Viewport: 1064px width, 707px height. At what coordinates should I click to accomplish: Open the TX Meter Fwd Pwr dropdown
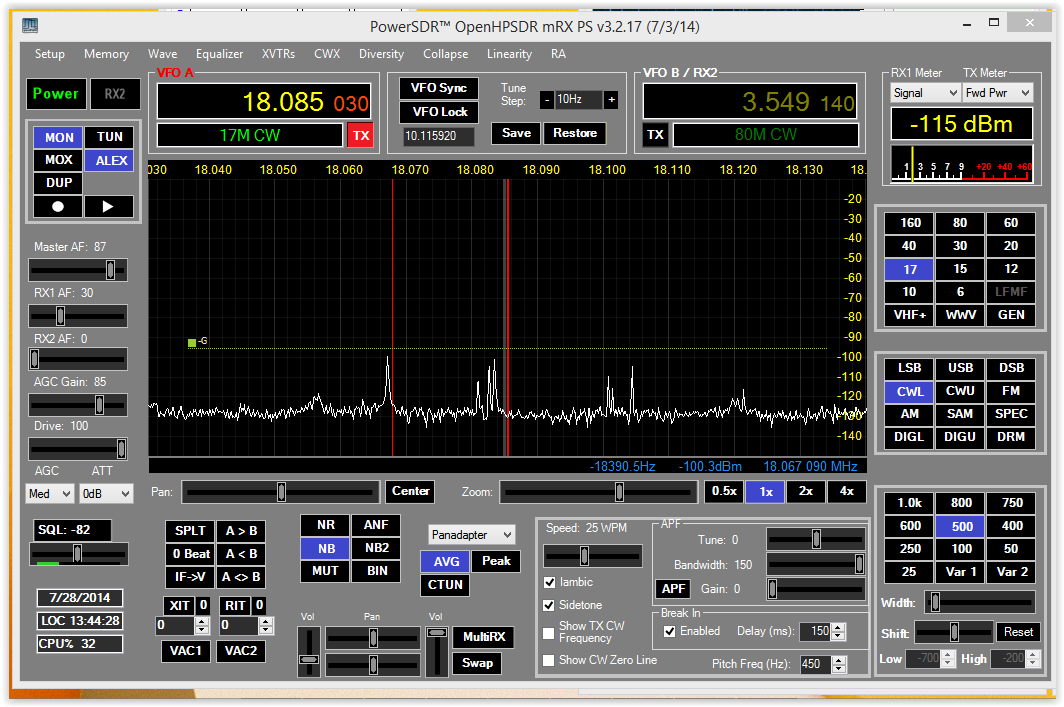[998, 93]
